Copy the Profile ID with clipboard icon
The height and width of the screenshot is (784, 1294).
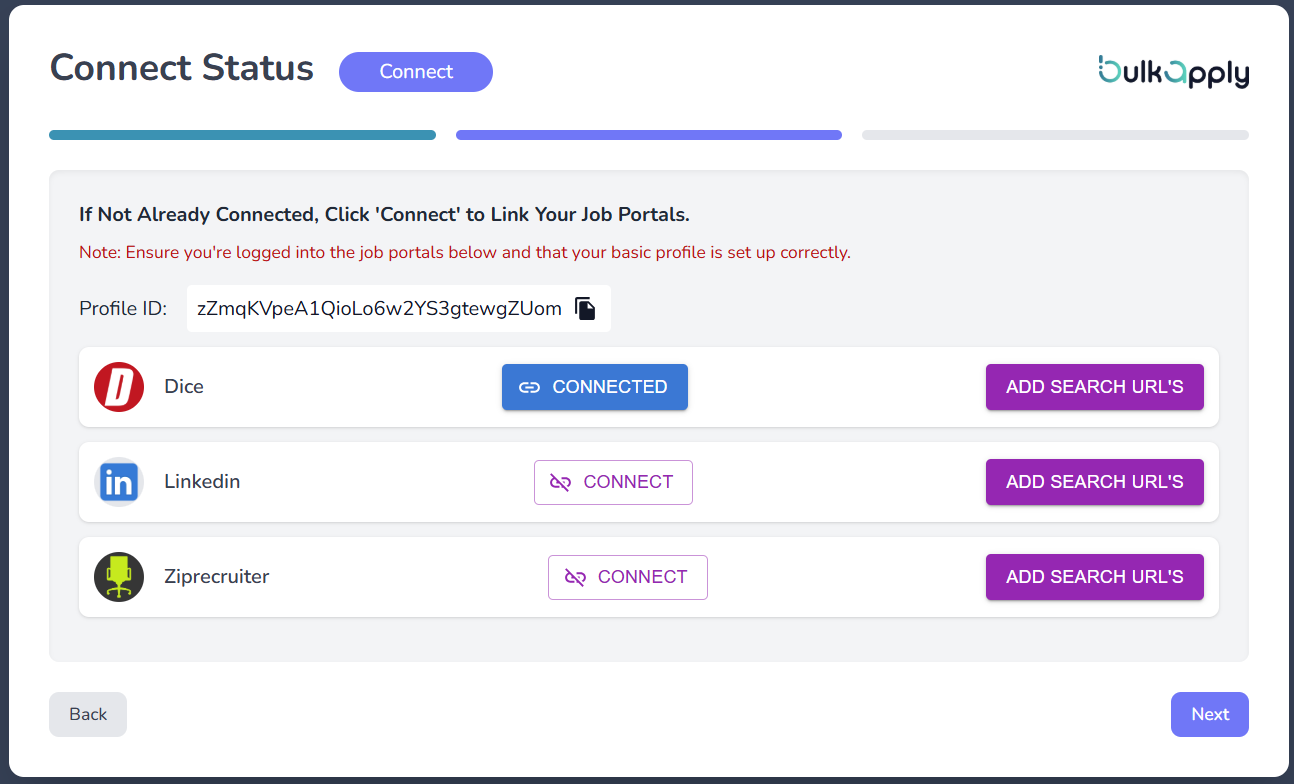click(586, 309)
